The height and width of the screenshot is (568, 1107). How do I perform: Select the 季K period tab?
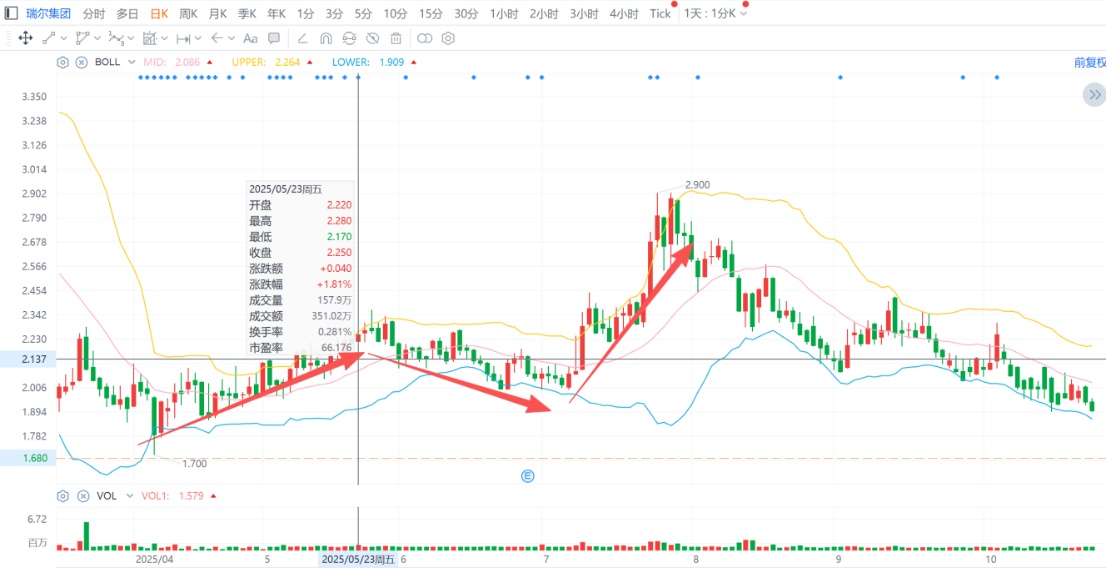tap(247, 13)
